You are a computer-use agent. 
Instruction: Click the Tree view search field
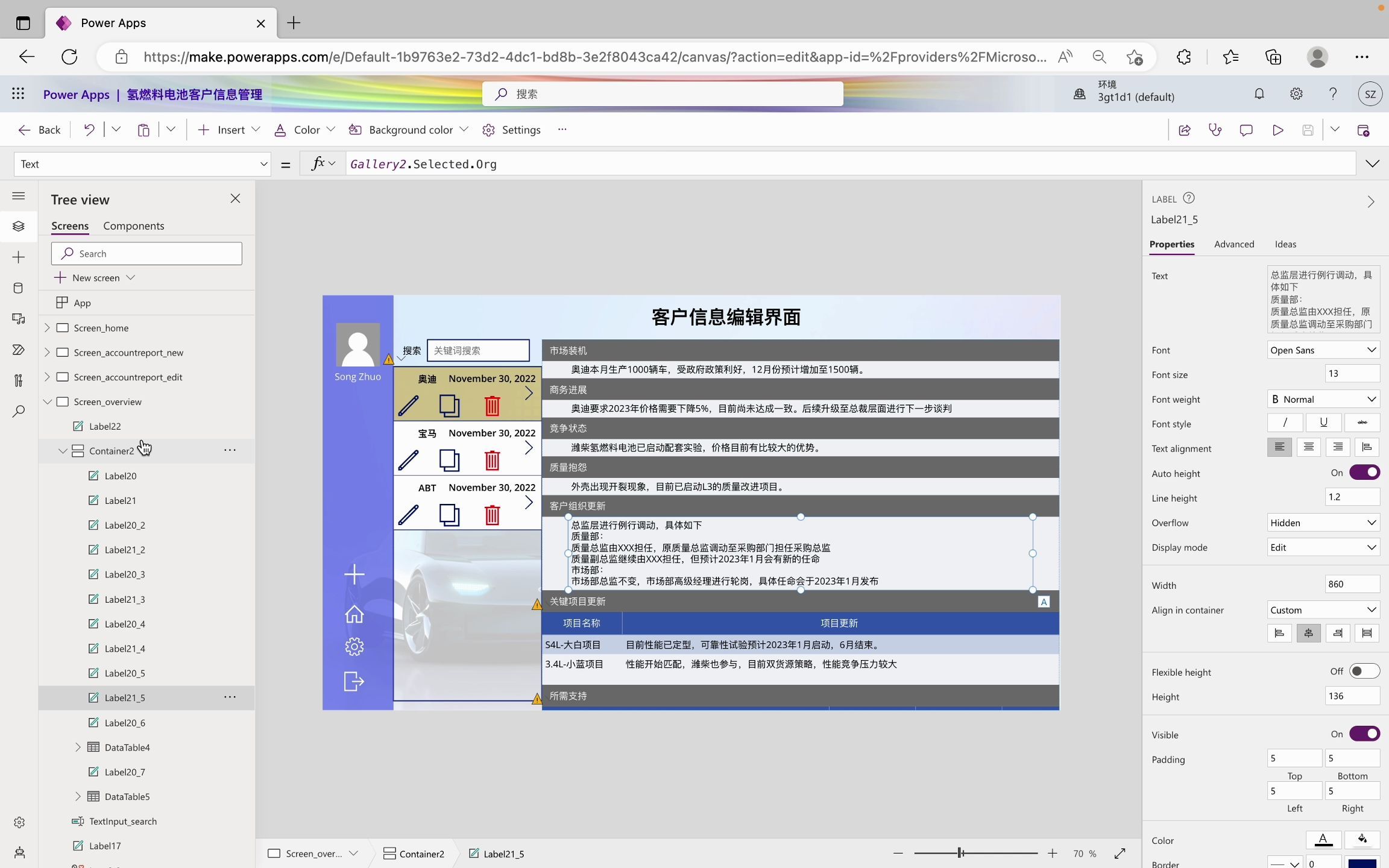pos(146,253)
